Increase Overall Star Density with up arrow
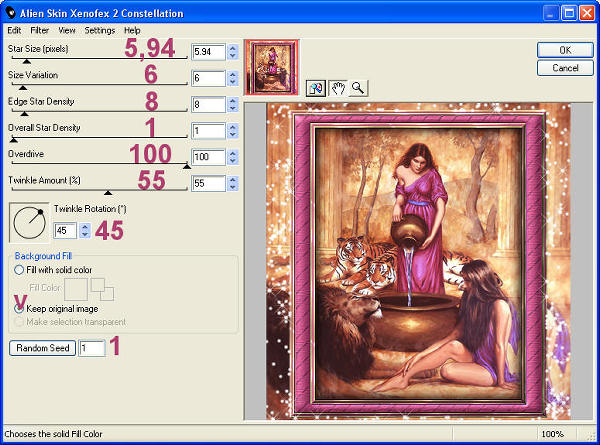The height and width of the screenshot is (445, 600). click(233, 127)
